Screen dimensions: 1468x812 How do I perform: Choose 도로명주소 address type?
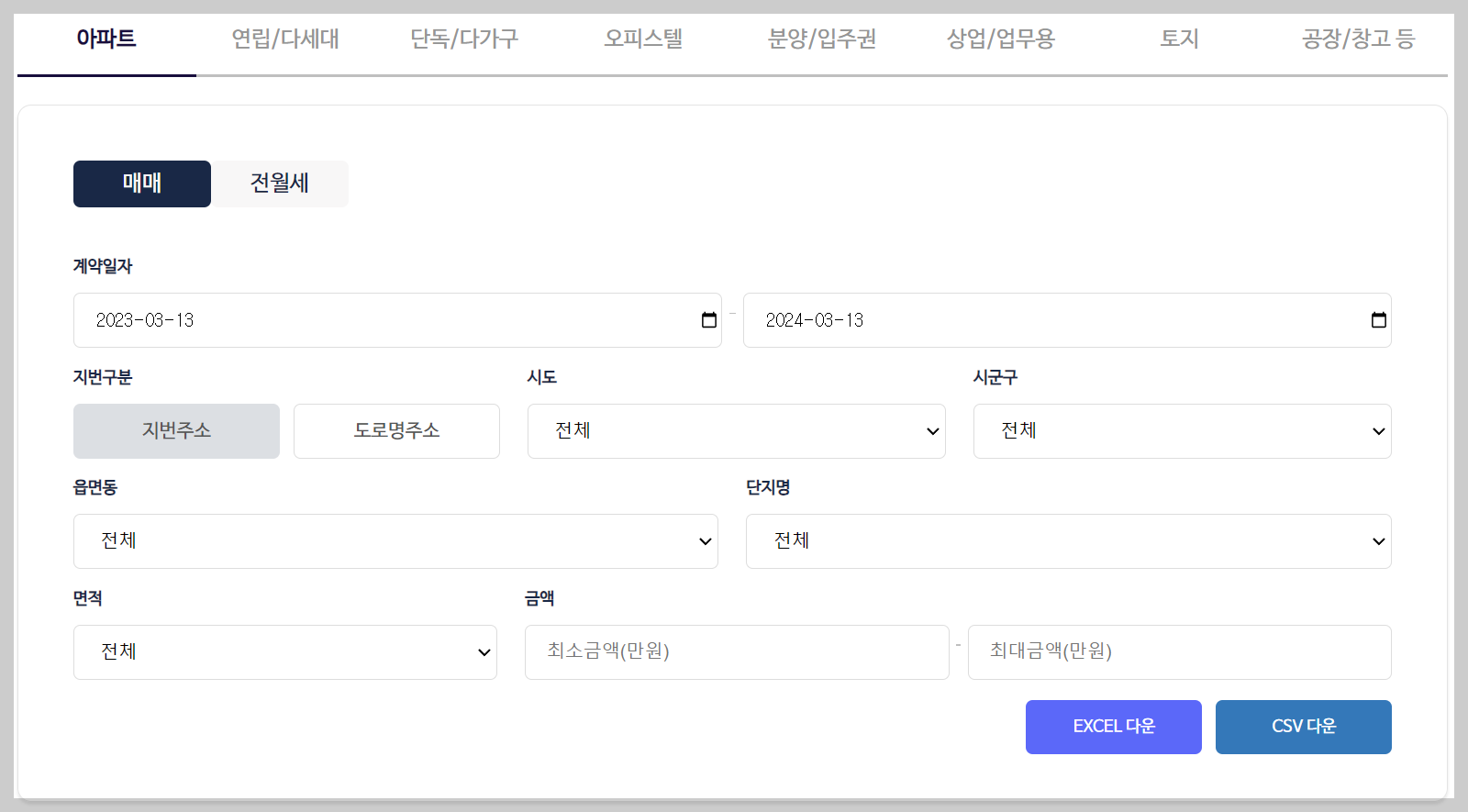396,431
